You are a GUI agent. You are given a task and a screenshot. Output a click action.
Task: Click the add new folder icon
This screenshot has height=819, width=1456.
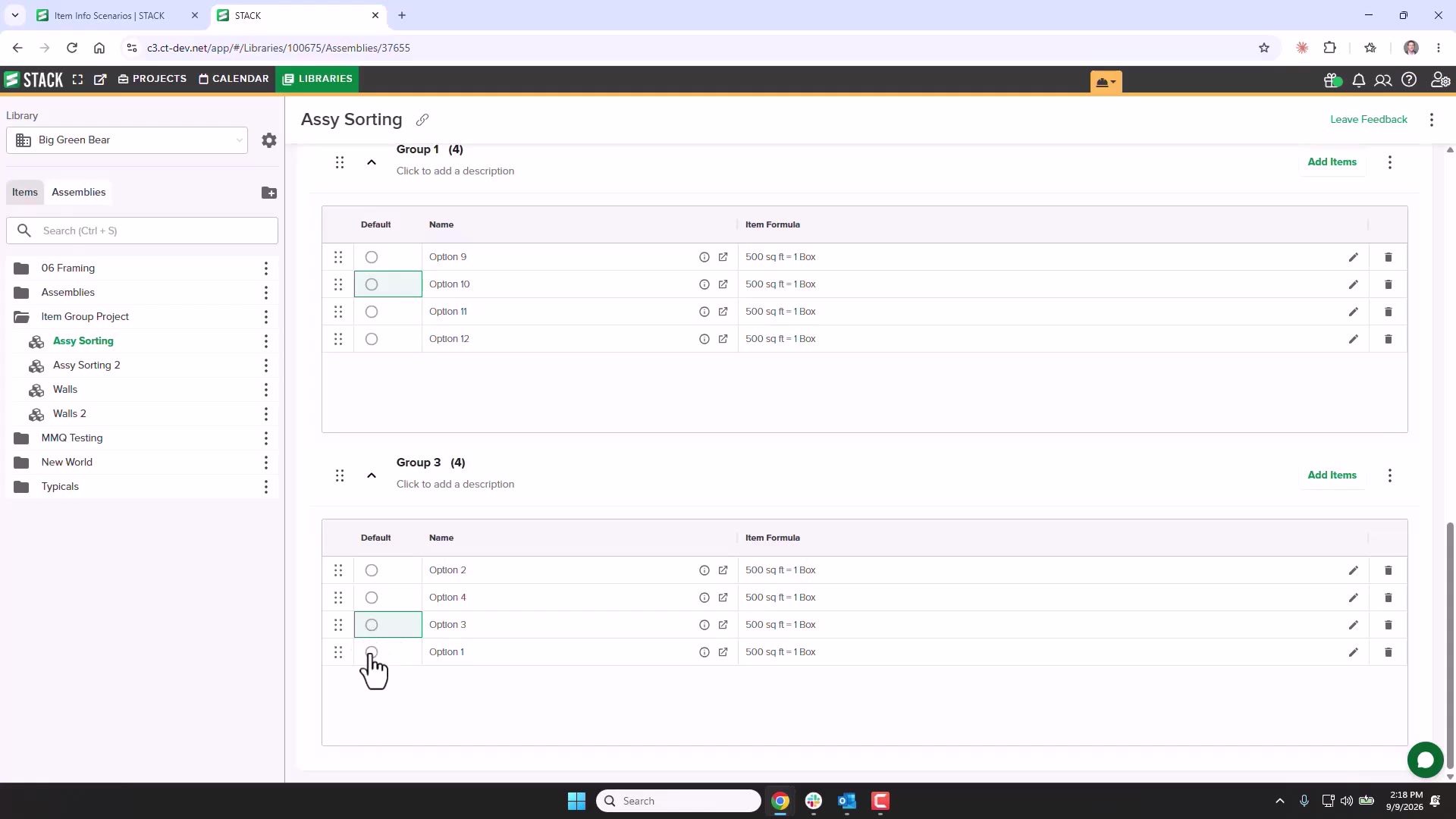[x=269, y=193]
